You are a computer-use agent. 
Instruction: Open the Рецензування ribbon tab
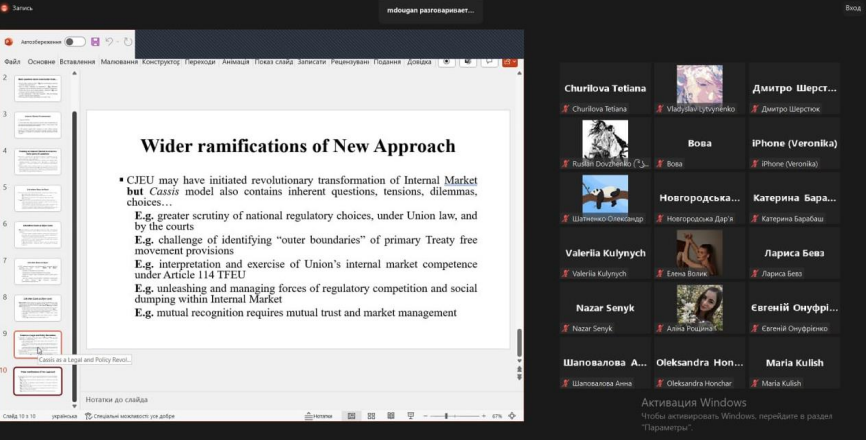(x=350, y=62)
